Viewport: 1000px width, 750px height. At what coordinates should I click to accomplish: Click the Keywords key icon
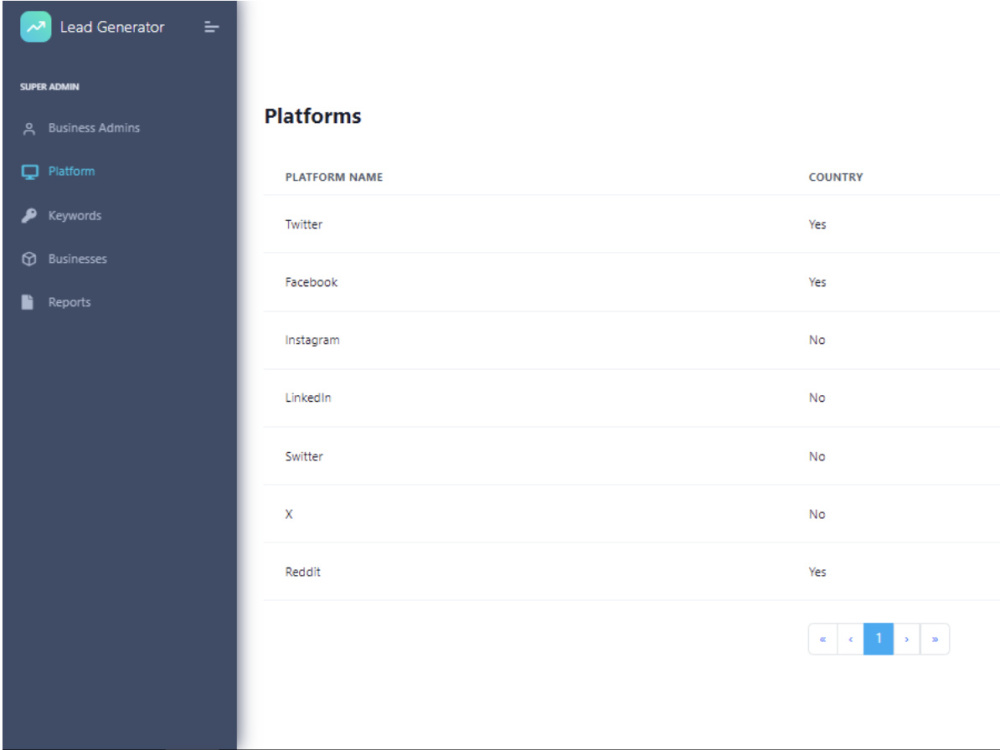coord(29,216)
